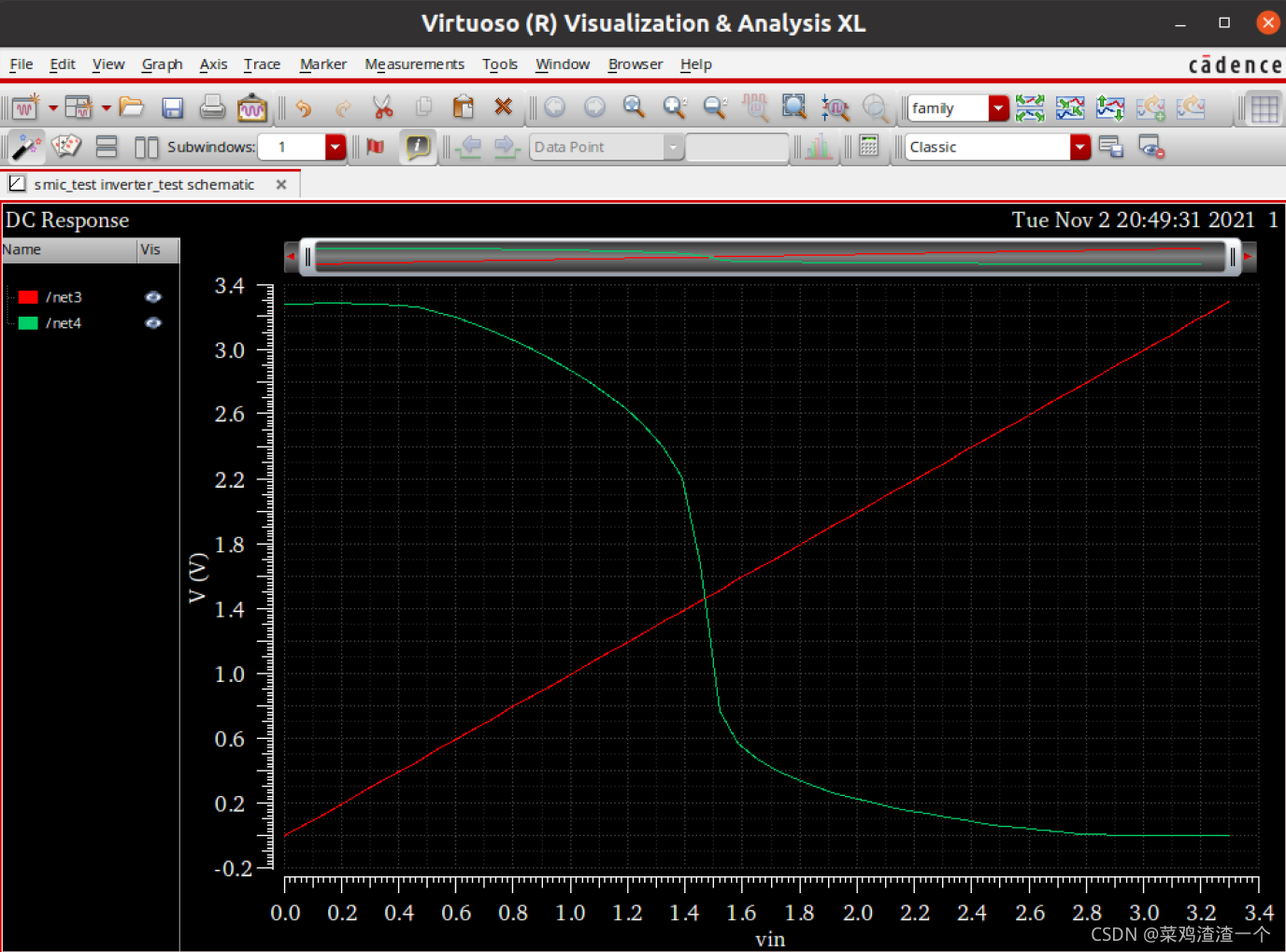Delete selection with the orange X icon
The height and width of the screenshot is (952, 1286).
pyautogui.click(x=503, y=107)
